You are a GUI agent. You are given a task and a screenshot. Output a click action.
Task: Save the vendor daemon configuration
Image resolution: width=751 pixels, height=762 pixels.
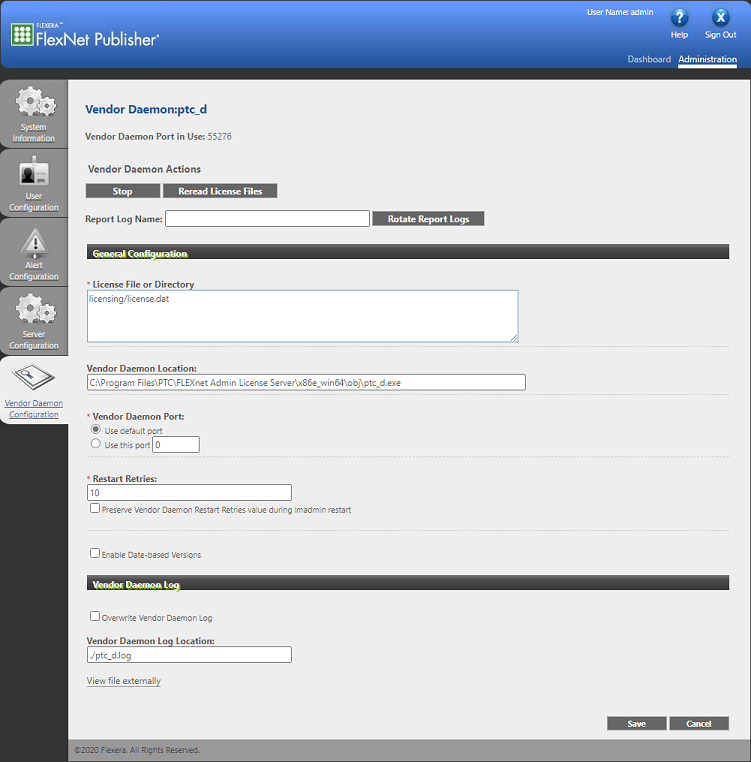coord(636,724)
